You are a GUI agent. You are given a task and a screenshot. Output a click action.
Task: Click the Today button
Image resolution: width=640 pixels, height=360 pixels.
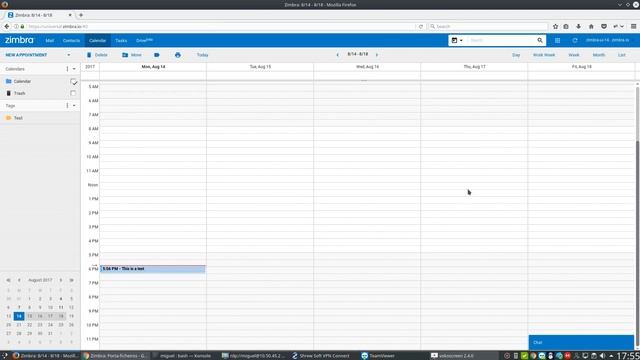click(x=202, y=55)
